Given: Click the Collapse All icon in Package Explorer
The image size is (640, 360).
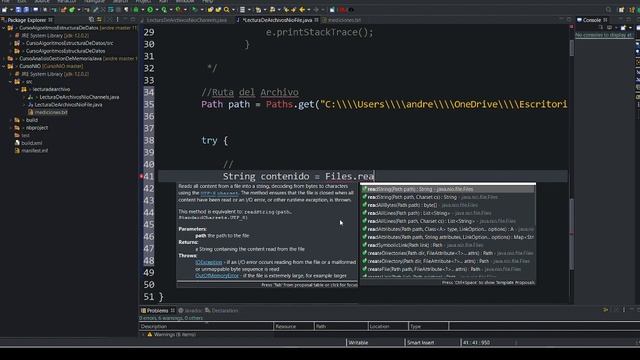Looking at the screenshot, I should [x=91, y=20].
